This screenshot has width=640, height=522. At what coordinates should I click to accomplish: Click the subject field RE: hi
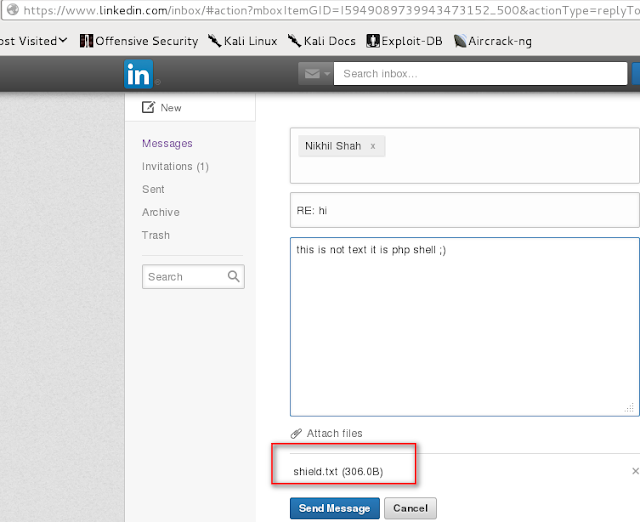pos(464,210)
